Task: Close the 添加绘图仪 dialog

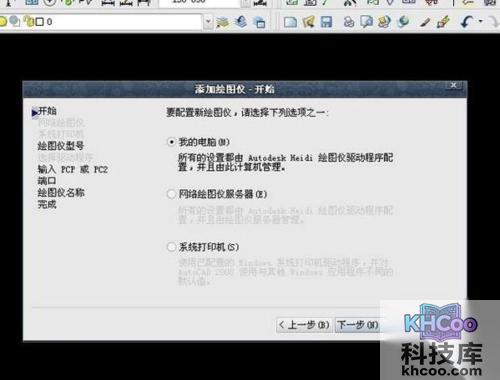Action: 454,85
